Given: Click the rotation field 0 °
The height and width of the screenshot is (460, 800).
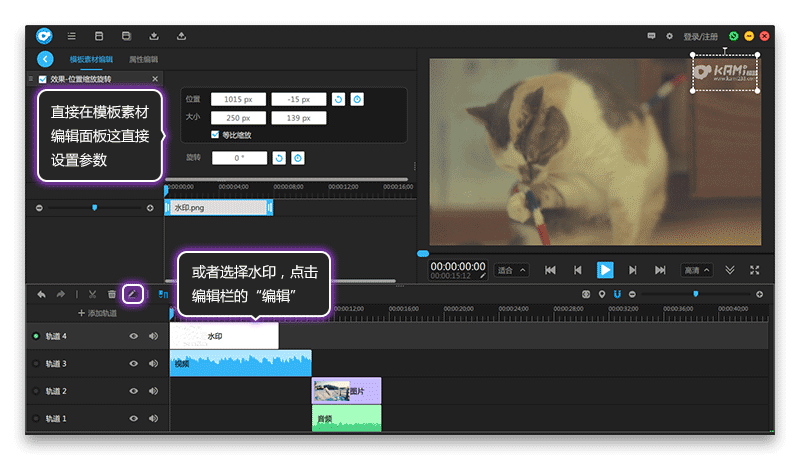Looking at the screenshot, I should [239, 158].
